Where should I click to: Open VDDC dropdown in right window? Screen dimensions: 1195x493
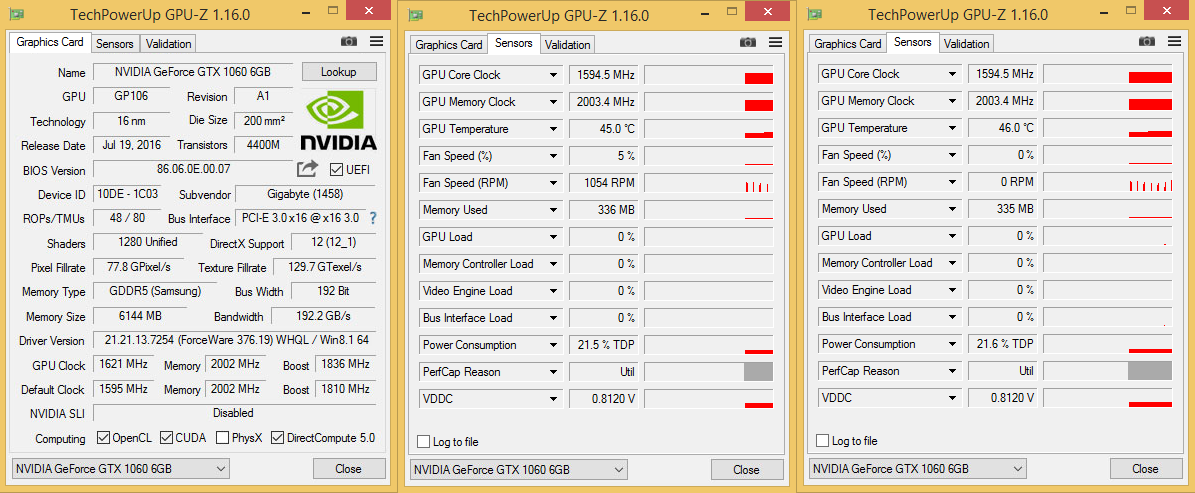(x=953, y=398)
